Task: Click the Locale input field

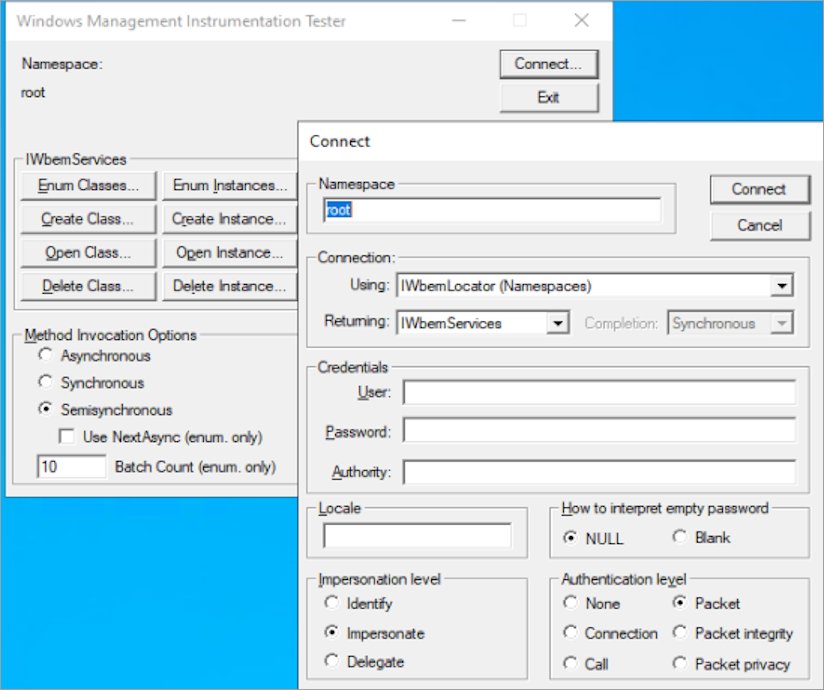Action: coord(417,536)
